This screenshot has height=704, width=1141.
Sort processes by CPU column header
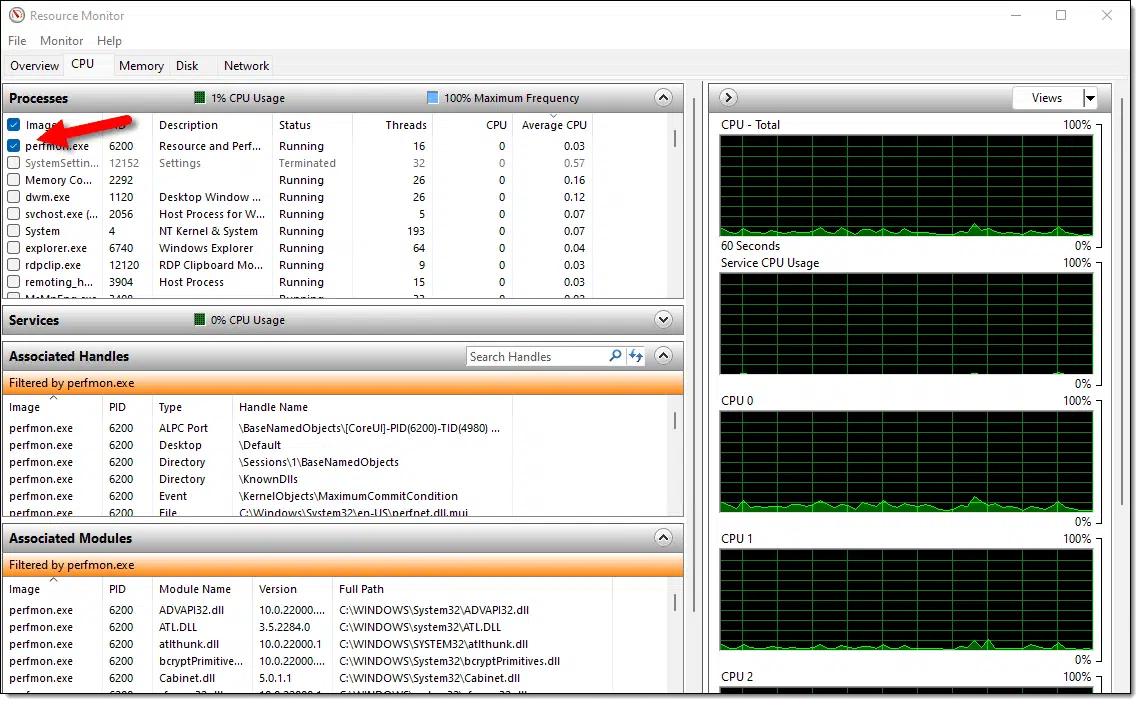tap(496, 125)
